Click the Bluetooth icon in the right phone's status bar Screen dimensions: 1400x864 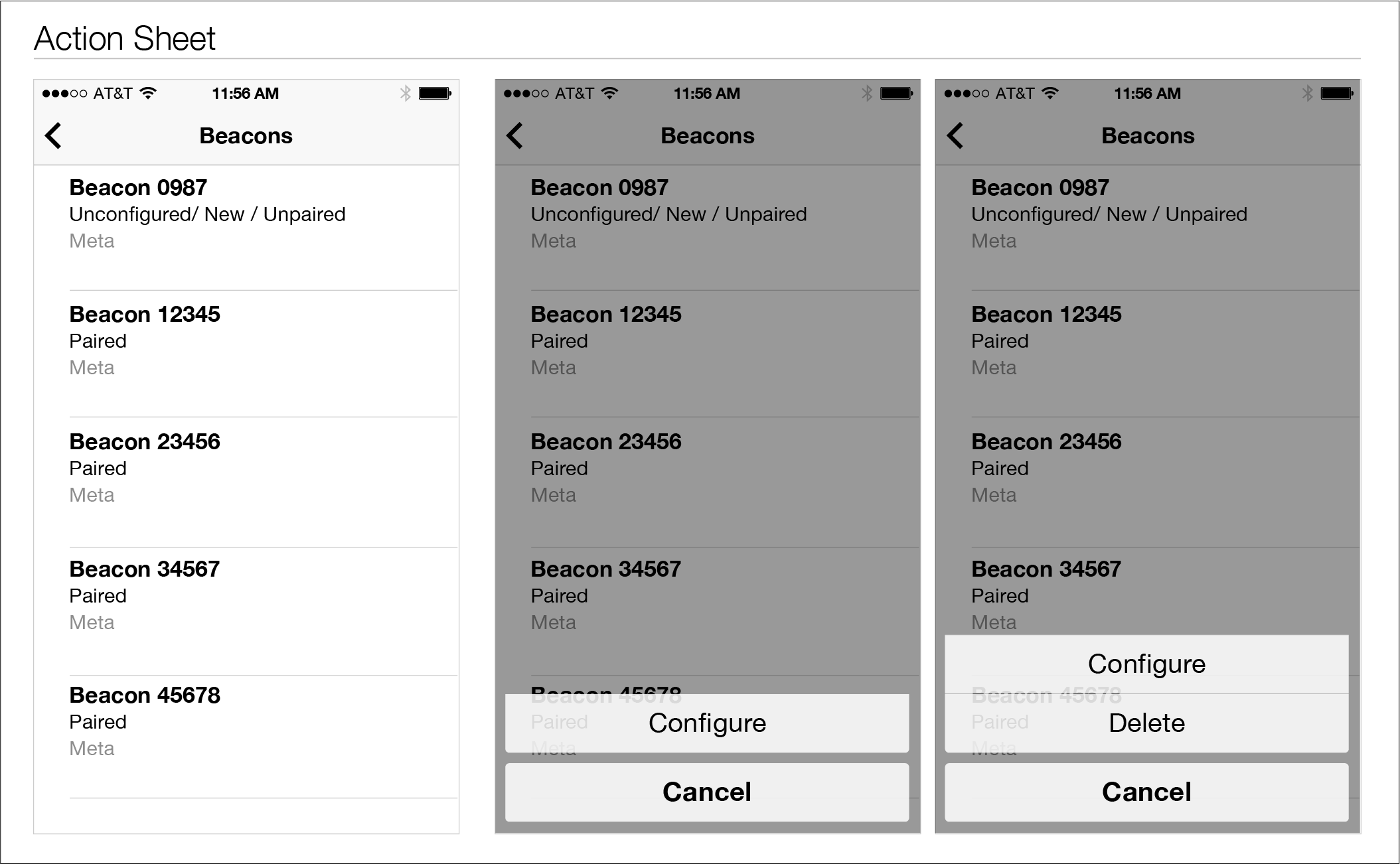tap(1307, 94)
